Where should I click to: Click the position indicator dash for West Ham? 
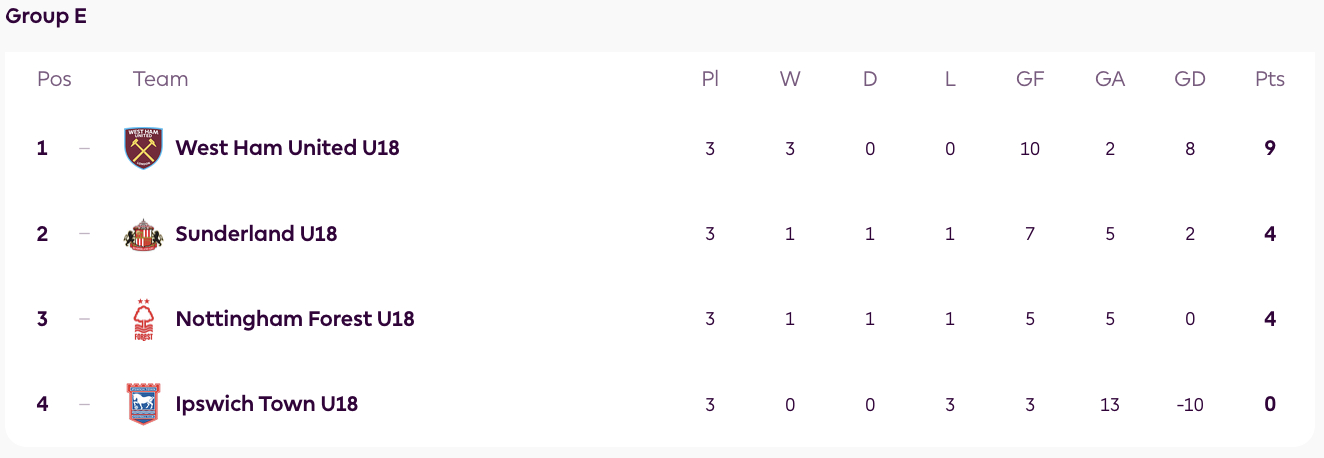coord(84,148)
